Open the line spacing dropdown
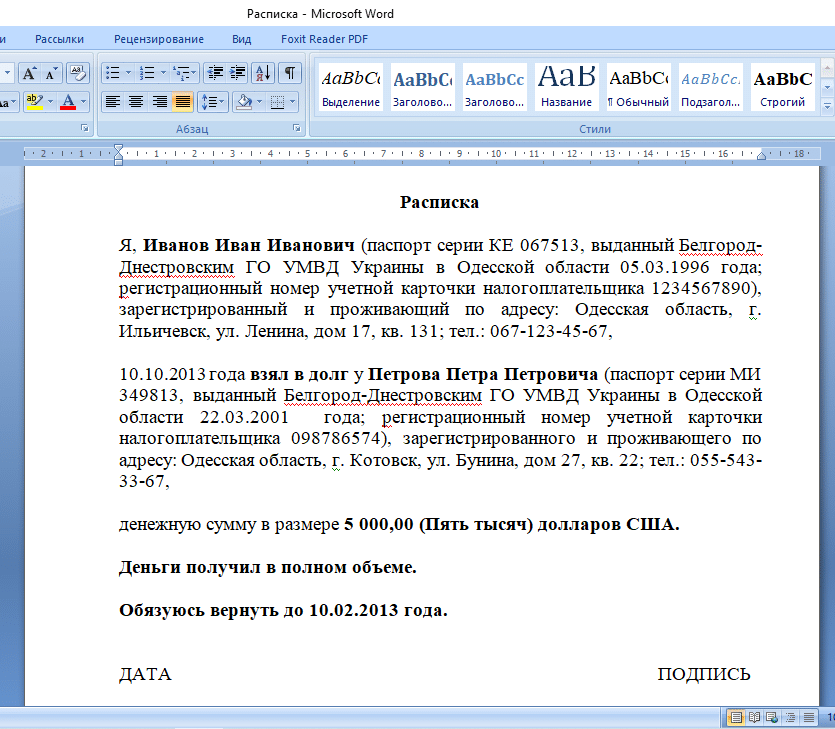Screen dimensions: 835x729 pos(213,102)
